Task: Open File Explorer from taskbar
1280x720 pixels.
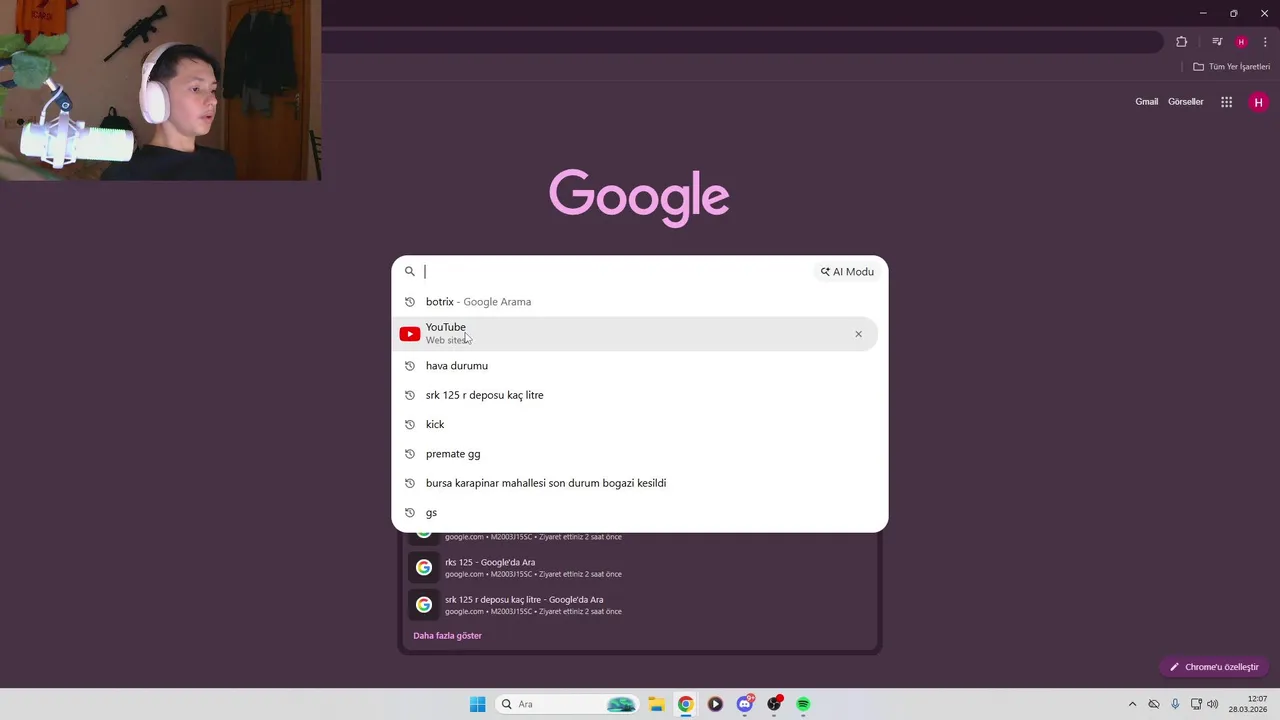Action: (656, 704)
